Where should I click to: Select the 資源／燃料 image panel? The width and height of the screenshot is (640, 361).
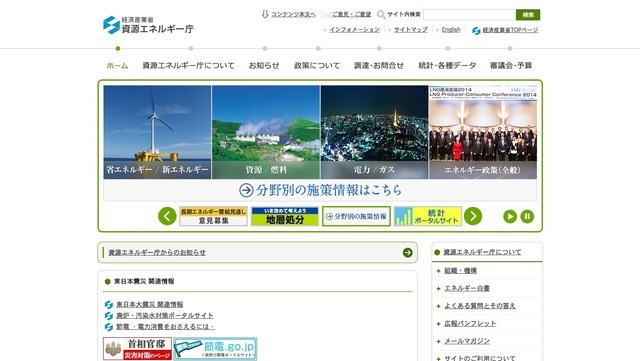tap(266, 132)
